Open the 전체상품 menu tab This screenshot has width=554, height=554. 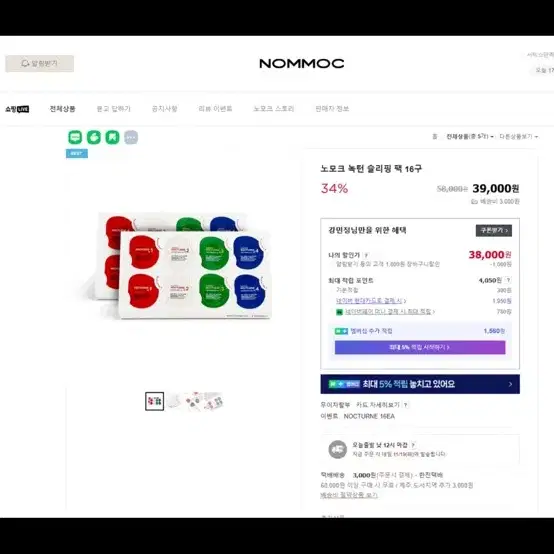point(62,108)
